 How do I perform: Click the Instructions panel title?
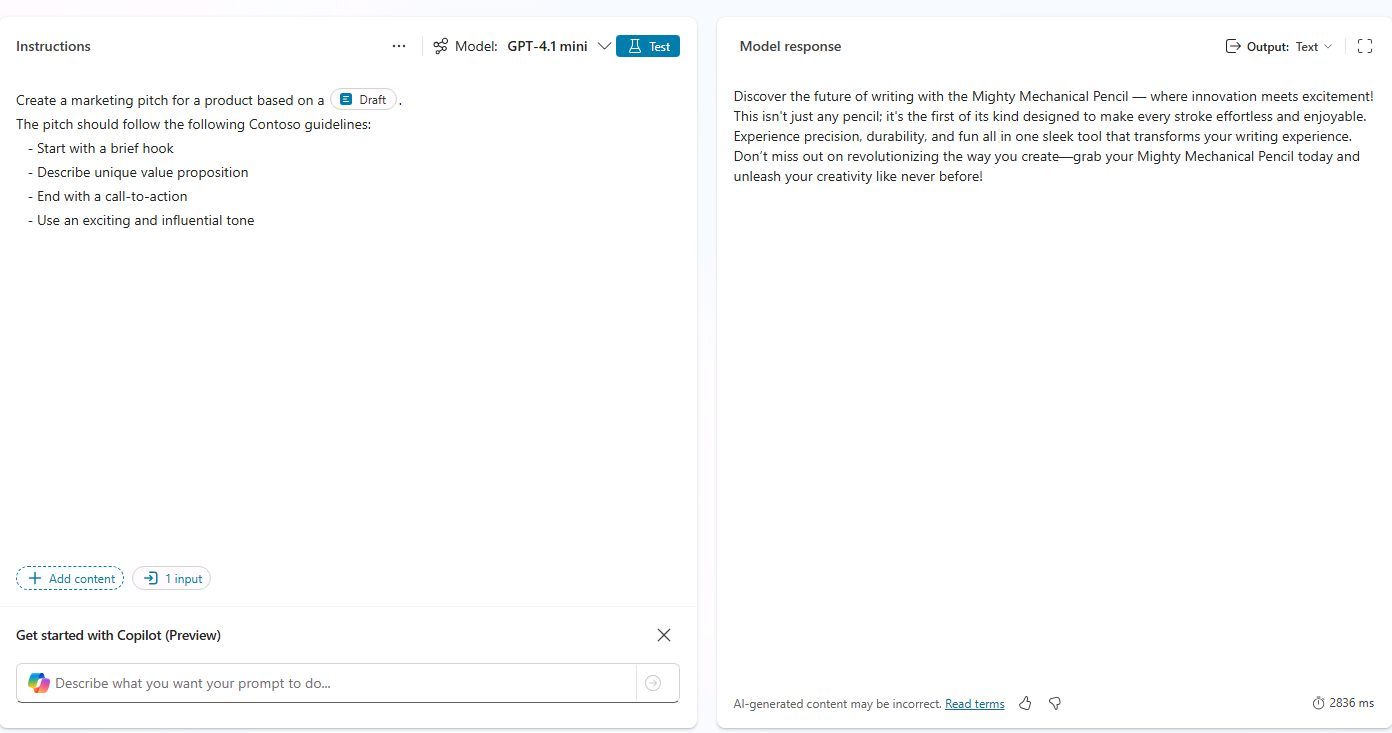point(52,46)
